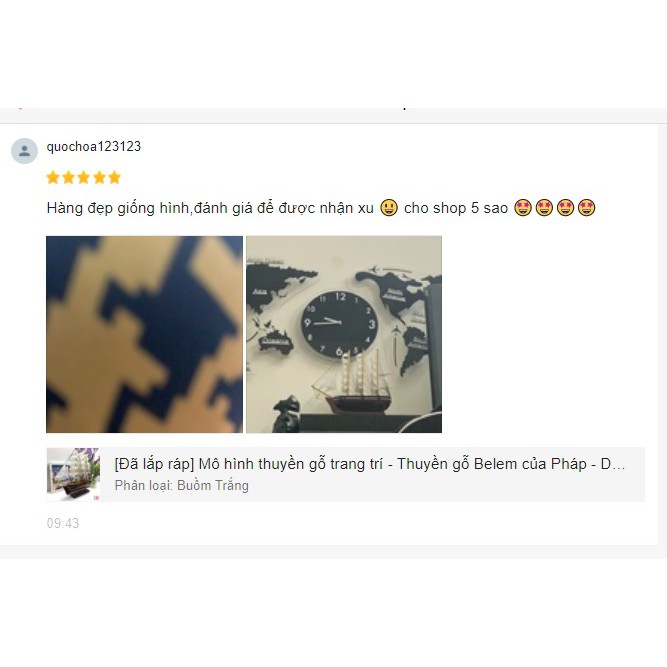This screenshot has width=667, height=667.
Task: Open the 'Mô hình thuyền gỗ trang trí' product link
Action: pos(370,464)
